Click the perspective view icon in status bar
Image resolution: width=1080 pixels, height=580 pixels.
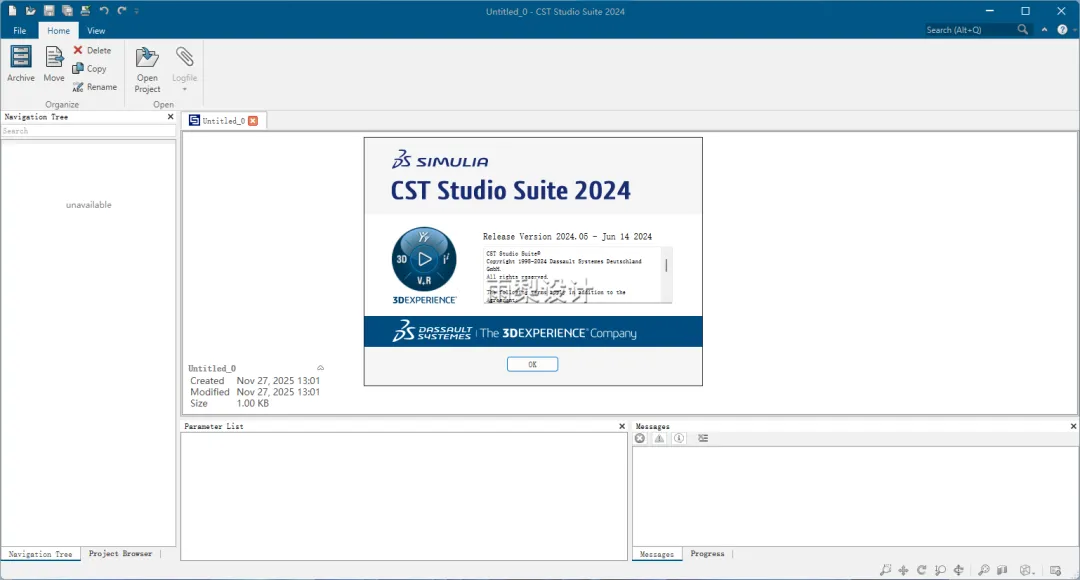point(1002,570)
